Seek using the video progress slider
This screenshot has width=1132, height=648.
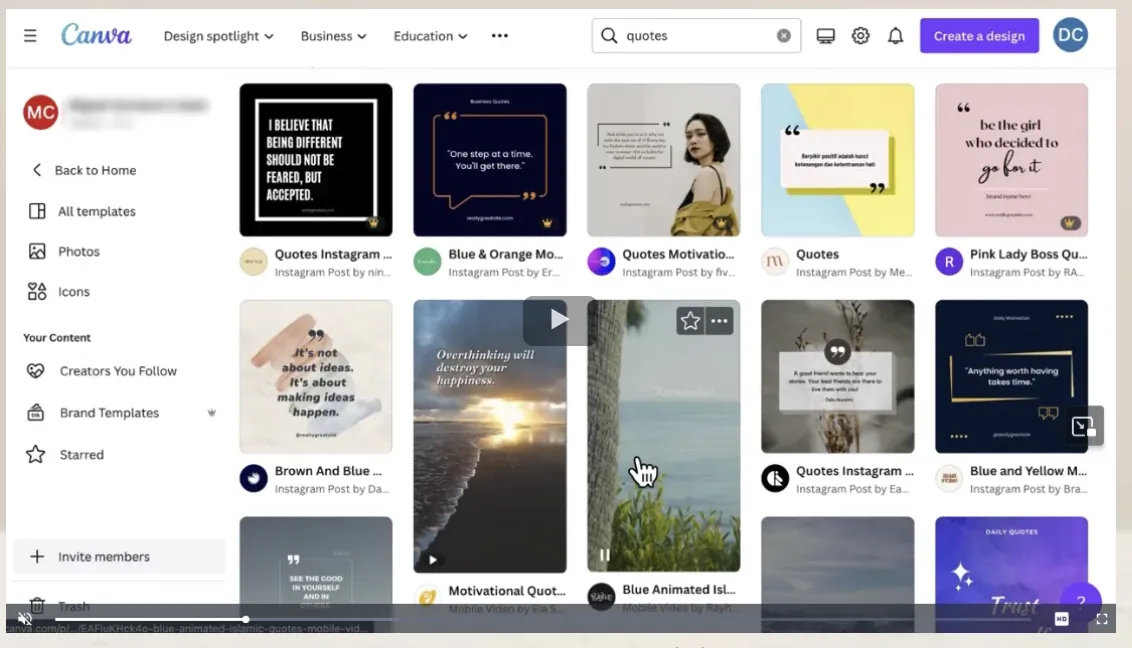pyautogui.click(x=245, y=619)
